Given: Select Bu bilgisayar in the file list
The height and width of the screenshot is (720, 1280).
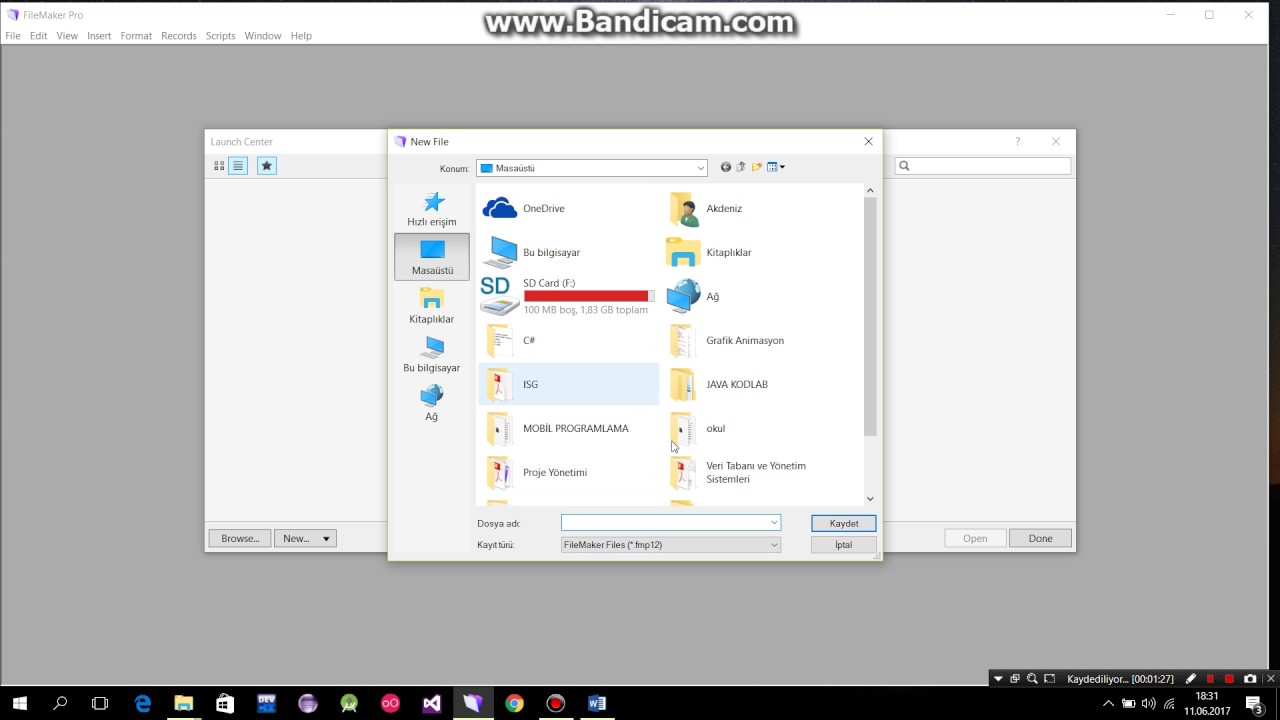Looking at the screenshot, I should point(568,252).
